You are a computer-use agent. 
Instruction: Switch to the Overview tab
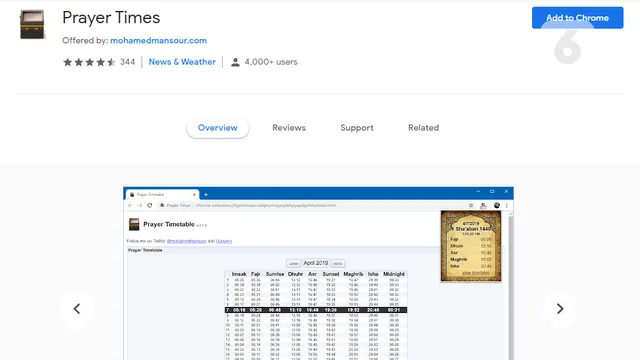pos(218,128)
